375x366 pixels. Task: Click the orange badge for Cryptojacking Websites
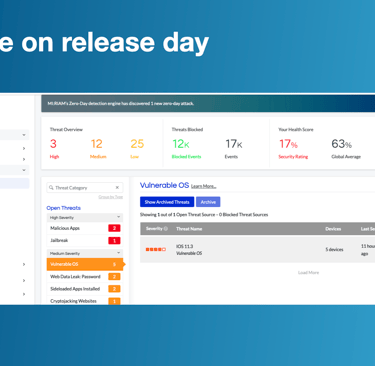114,301
